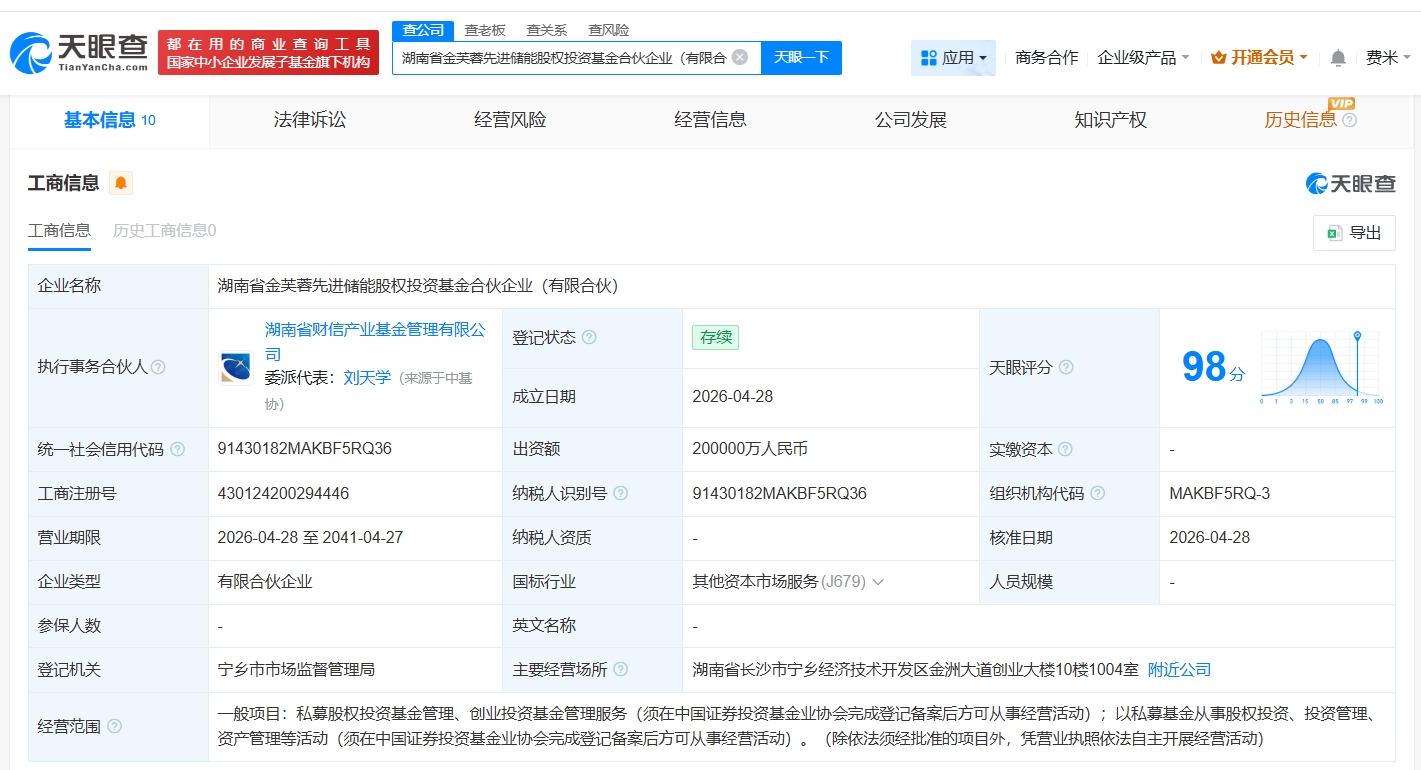Screen dimensions: 1421x770
Task: Click help icon next to 组织机构代码
Action: pos(1098,493)
